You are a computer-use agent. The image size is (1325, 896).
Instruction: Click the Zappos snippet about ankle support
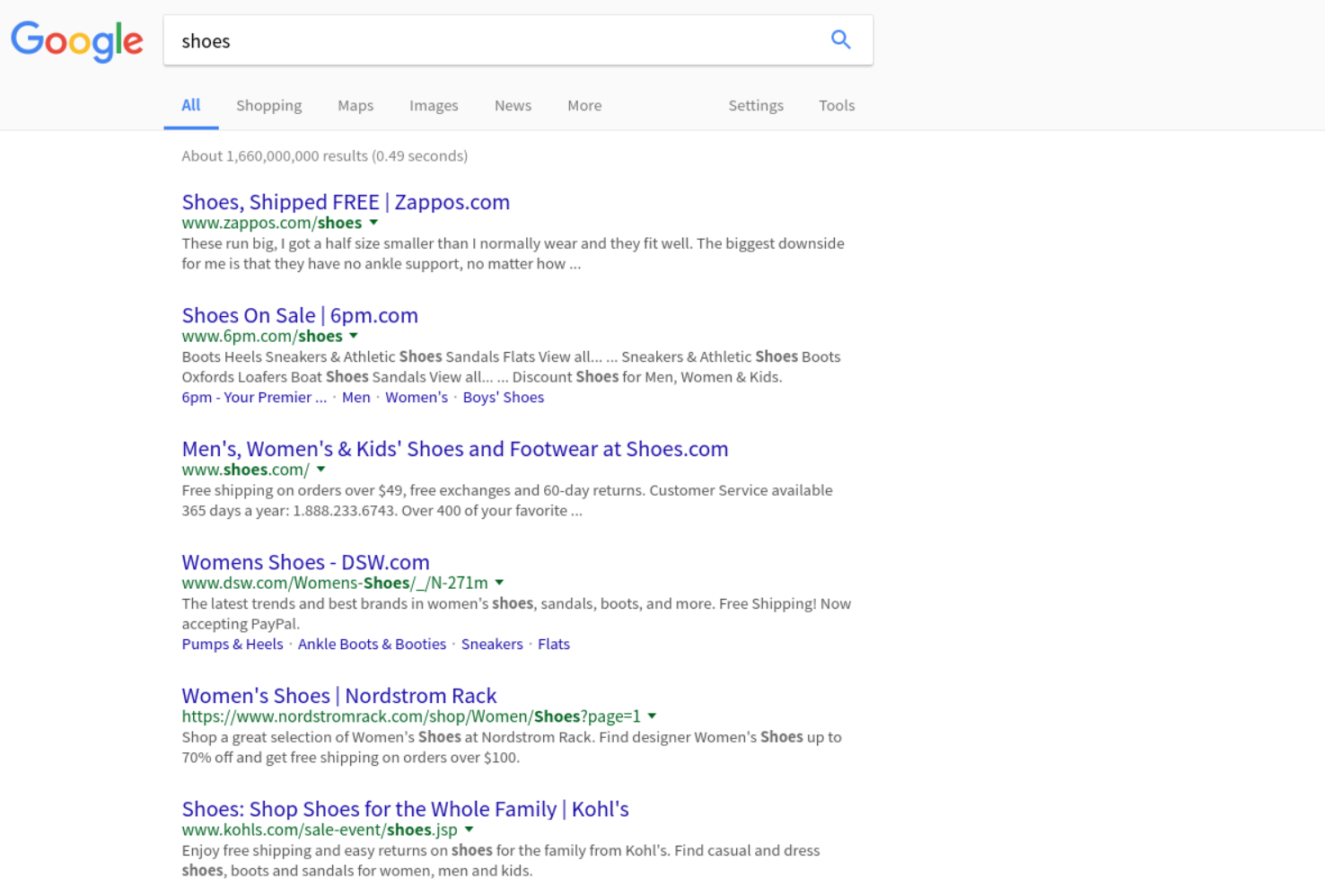(x=513, y=253)
